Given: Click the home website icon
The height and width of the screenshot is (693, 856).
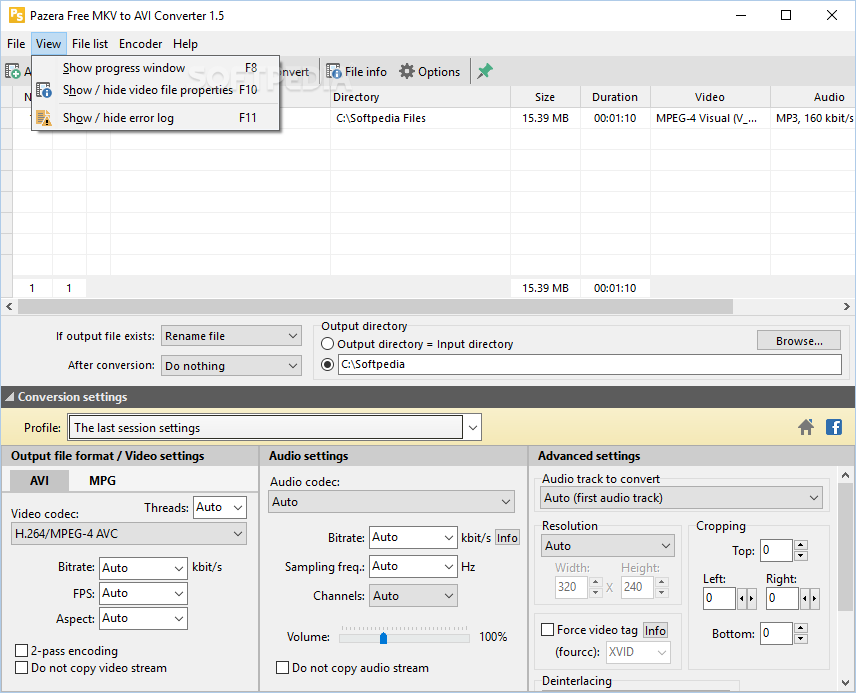Looking at the screenshot, I should 806,427.
